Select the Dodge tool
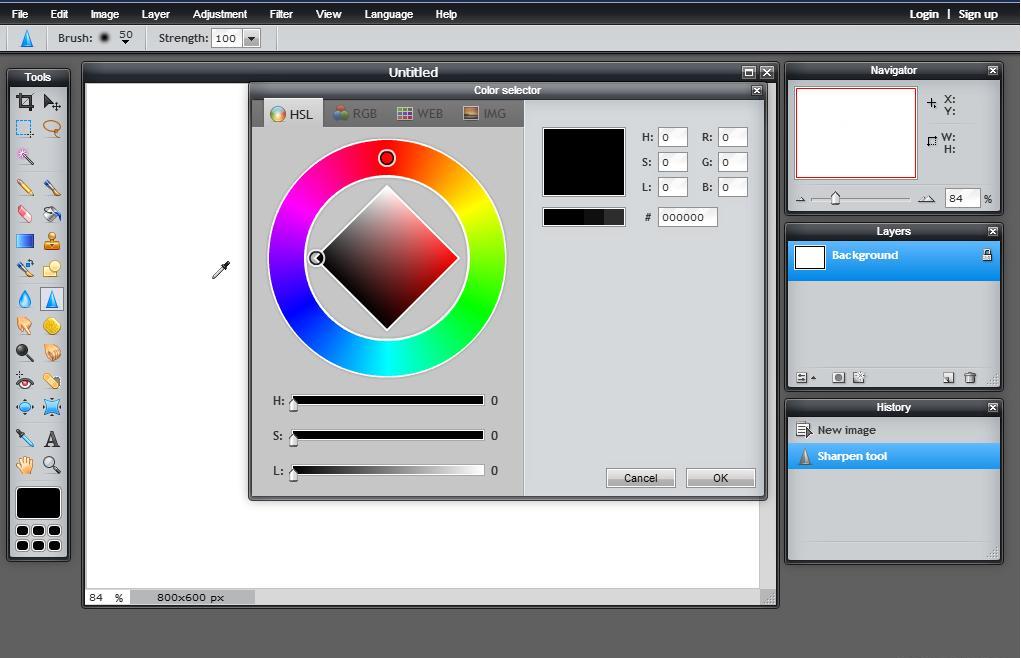The width and height of the screenshot is (1021, 658). [25, 353]
